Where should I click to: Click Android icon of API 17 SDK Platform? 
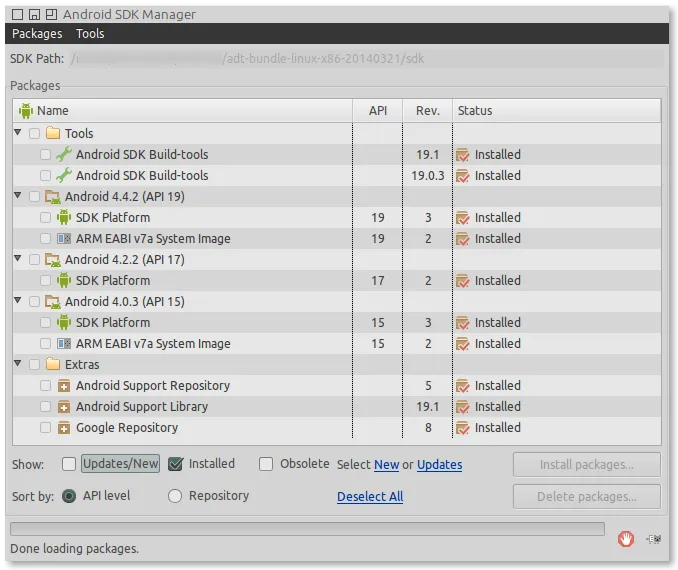coord(64,280)
